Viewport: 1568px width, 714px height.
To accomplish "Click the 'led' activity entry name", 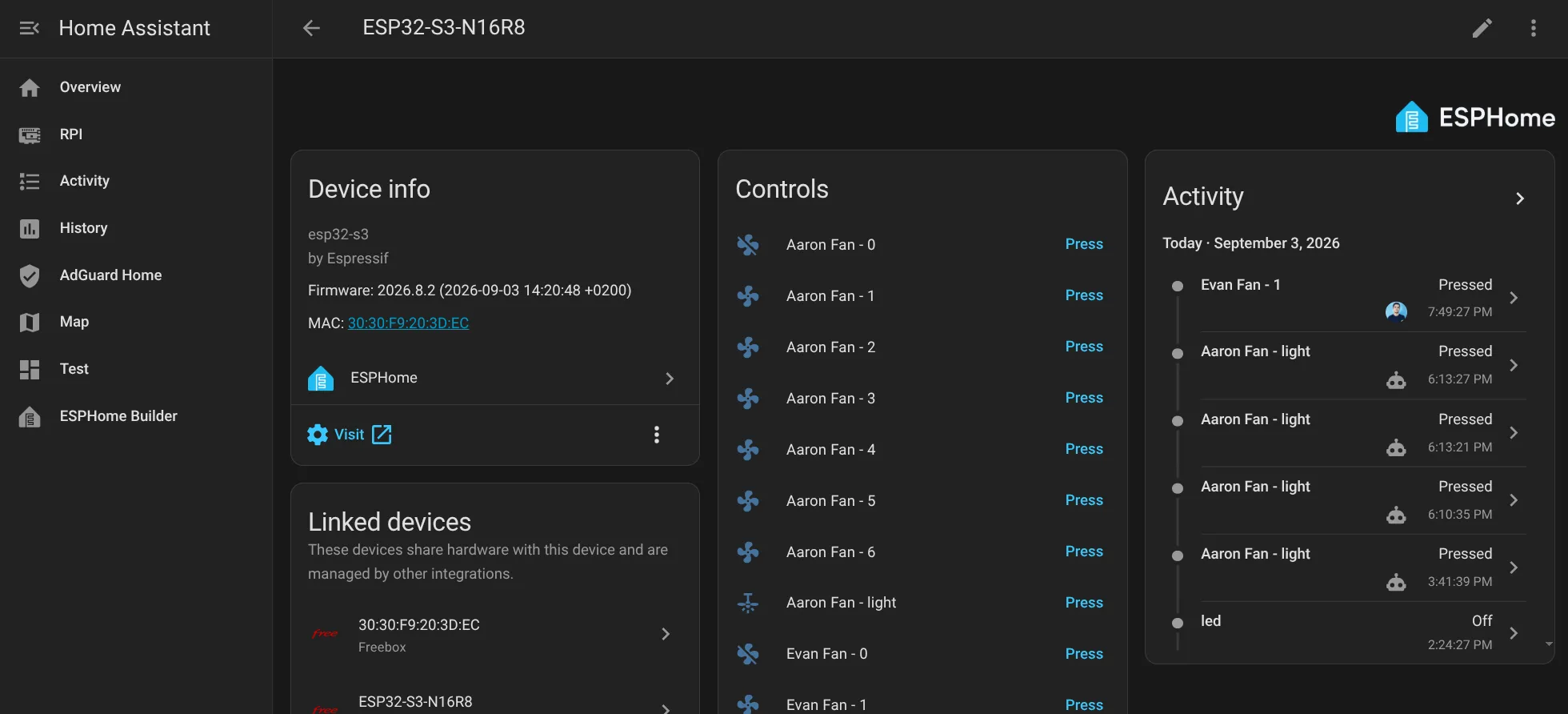I will click(1210, 621).
